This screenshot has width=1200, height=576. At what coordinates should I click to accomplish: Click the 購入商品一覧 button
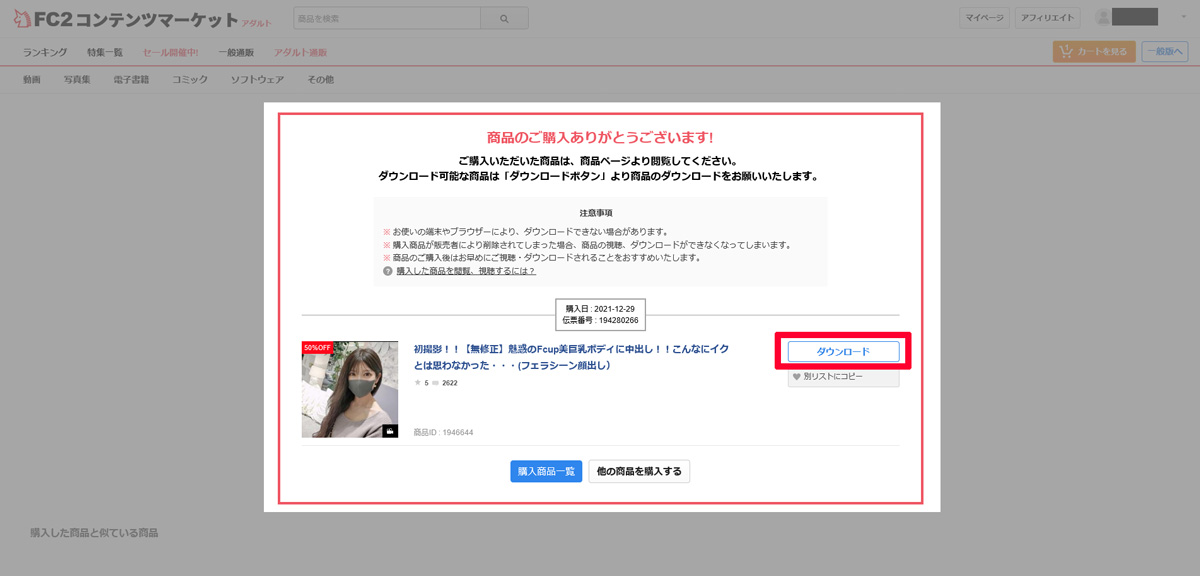546,471
